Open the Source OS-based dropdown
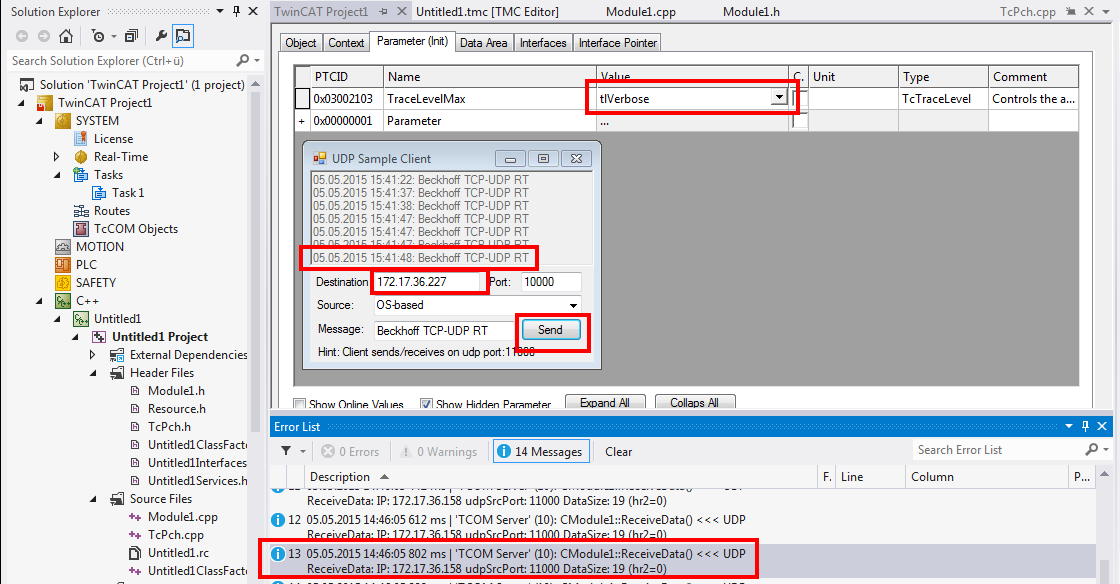The height and width of the screenshot is (584, 1120). click(x=573, y=306)
